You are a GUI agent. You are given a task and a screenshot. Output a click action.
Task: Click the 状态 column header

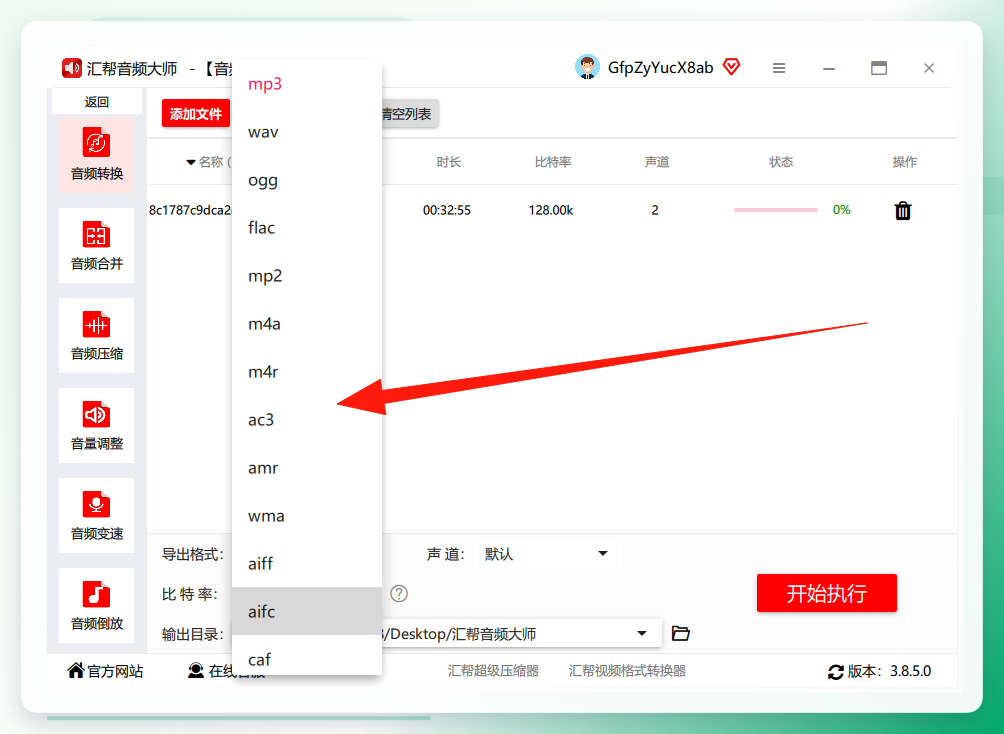point(781,162)
